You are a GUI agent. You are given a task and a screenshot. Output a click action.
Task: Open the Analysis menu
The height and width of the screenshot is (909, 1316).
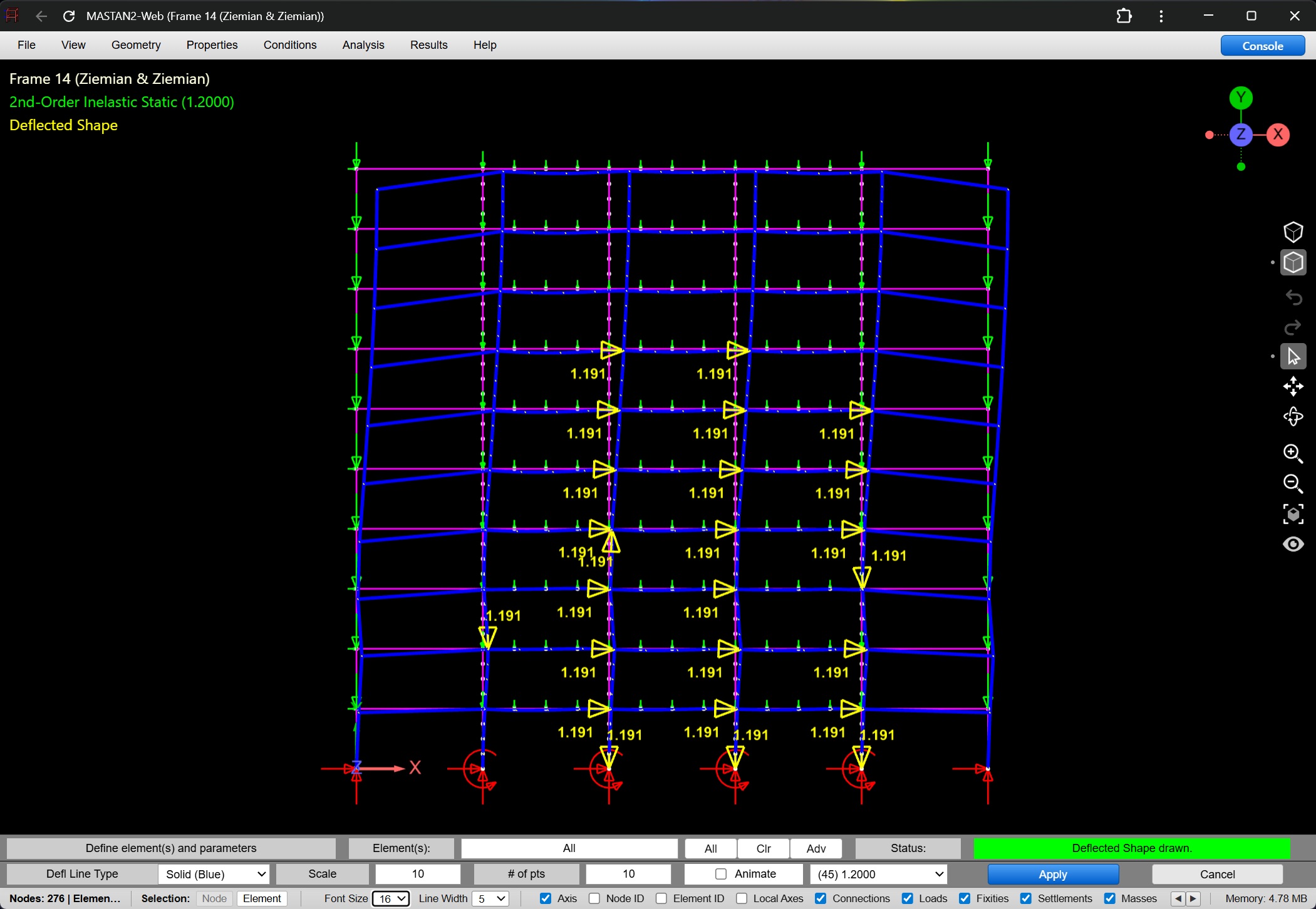click(363, 44)
